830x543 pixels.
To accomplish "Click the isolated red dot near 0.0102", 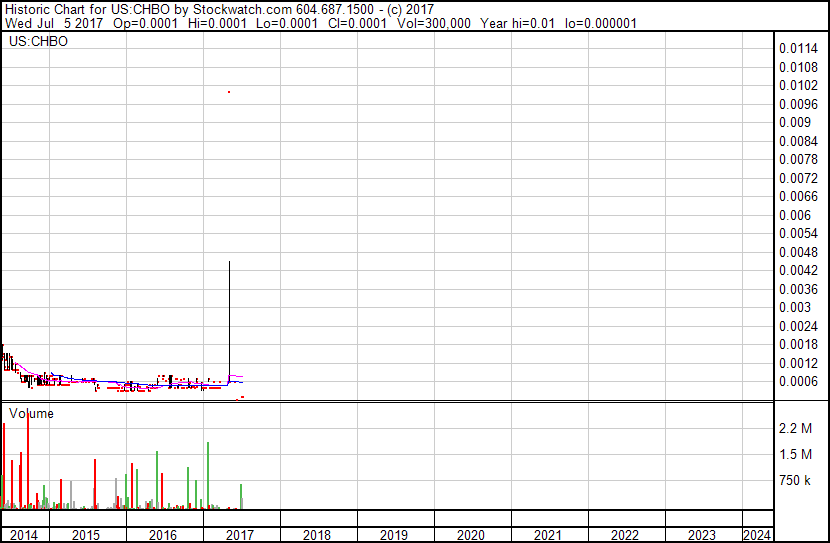I will point(229,92).
